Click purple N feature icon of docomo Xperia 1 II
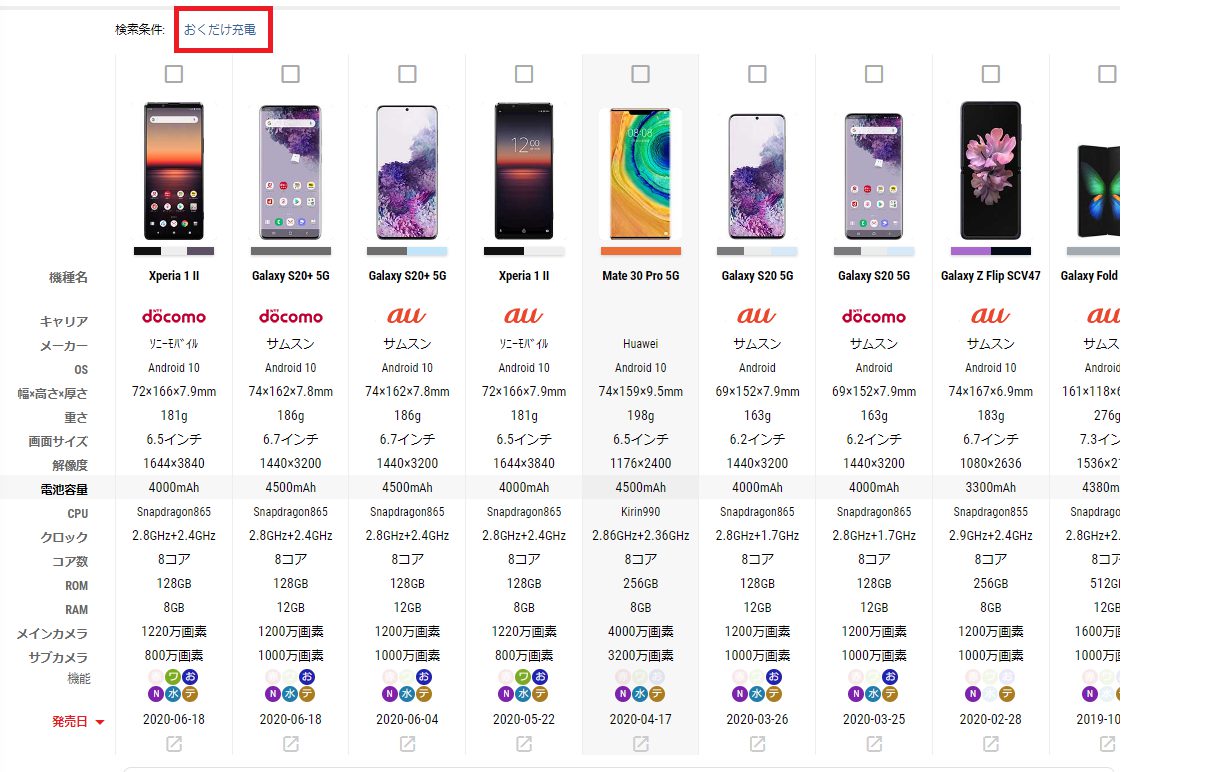This screenshot has width=1212, height=772. click(x=157, y=694)
